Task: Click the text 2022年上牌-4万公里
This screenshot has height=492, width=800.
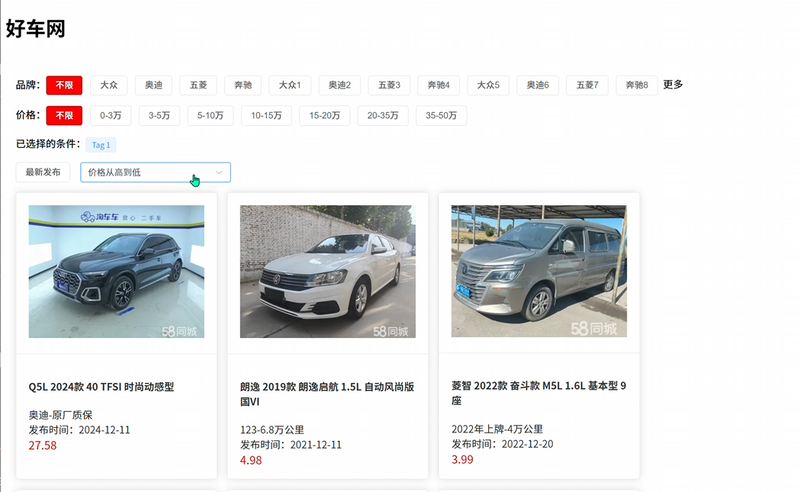Action: point(497,429)
